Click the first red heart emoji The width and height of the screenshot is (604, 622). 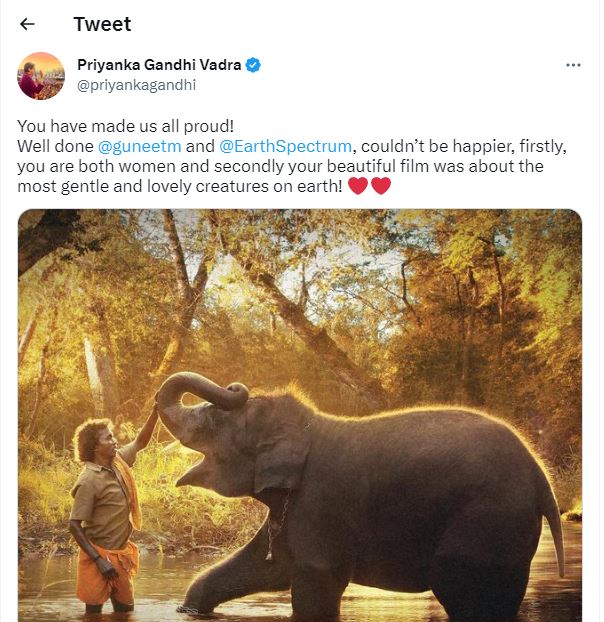coord(357,185)
